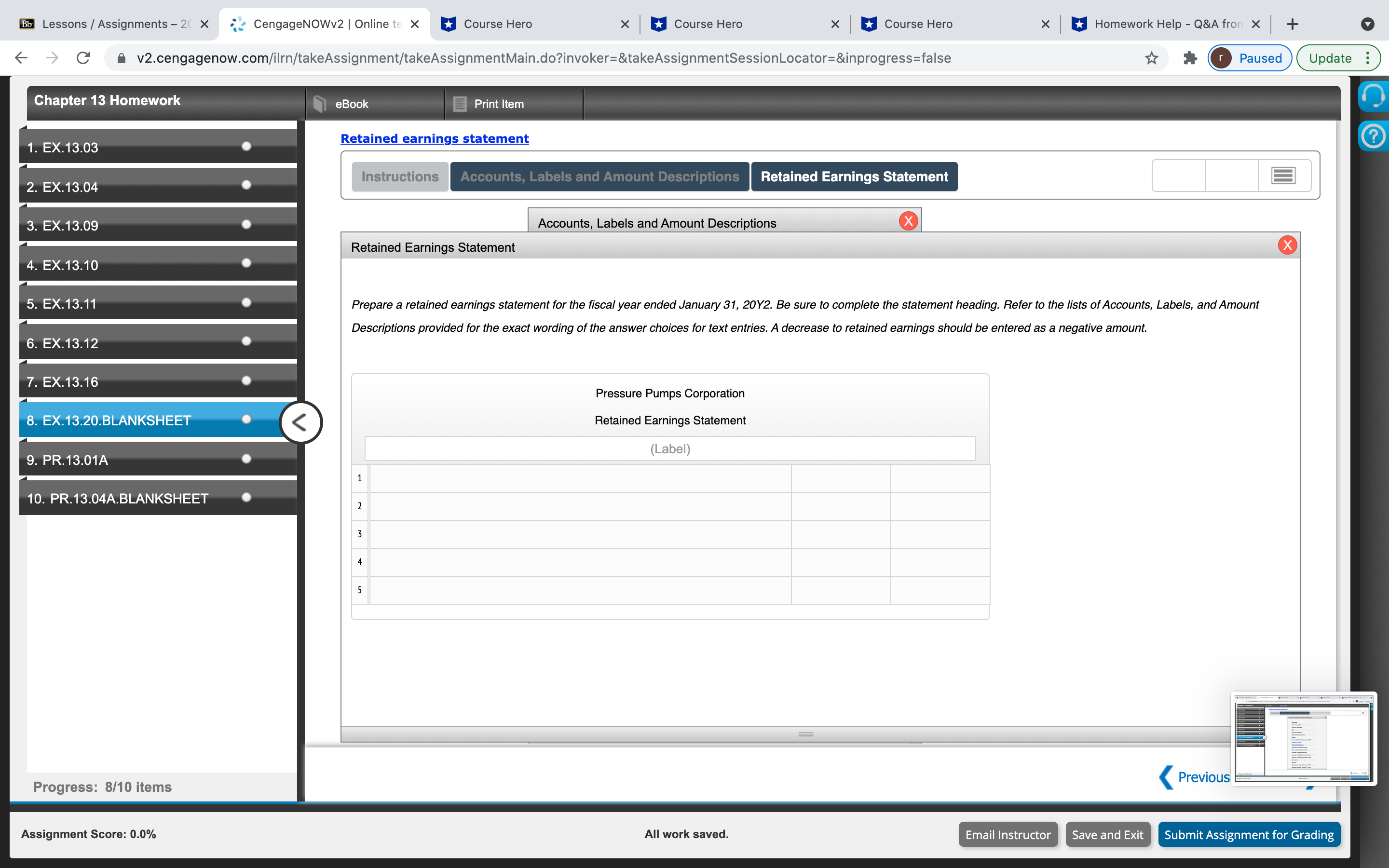Collapse the sidebar with the arrow button
Viewport: 1389px width, 868px height.
click(x=300, y=422)
